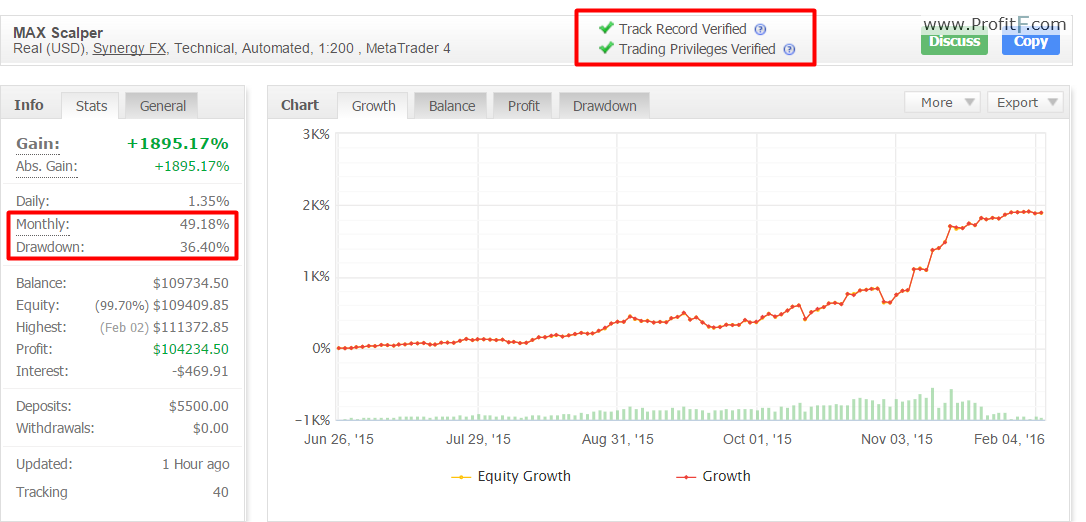Click the Jun 26, '15 axis label
Viewport: 1086px width, 522px height.
click(x=339, y=440)
